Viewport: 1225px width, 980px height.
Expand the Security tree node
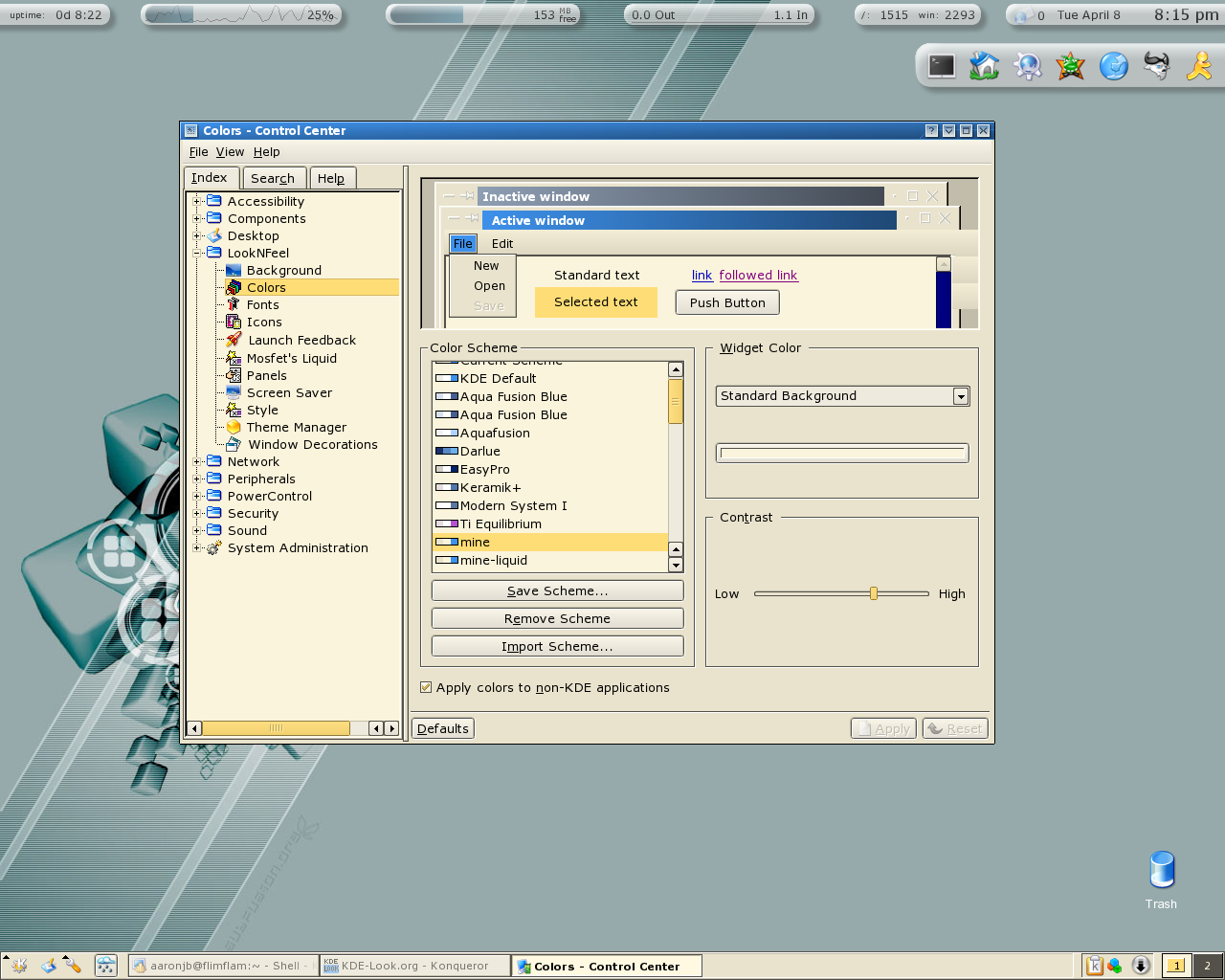point(197,513)
